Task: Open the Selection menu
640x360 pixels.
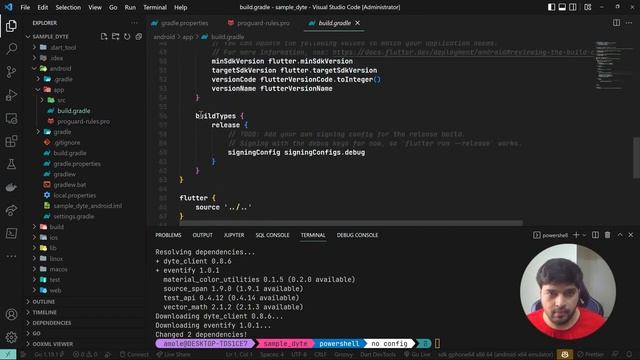Action: point(68,7)
